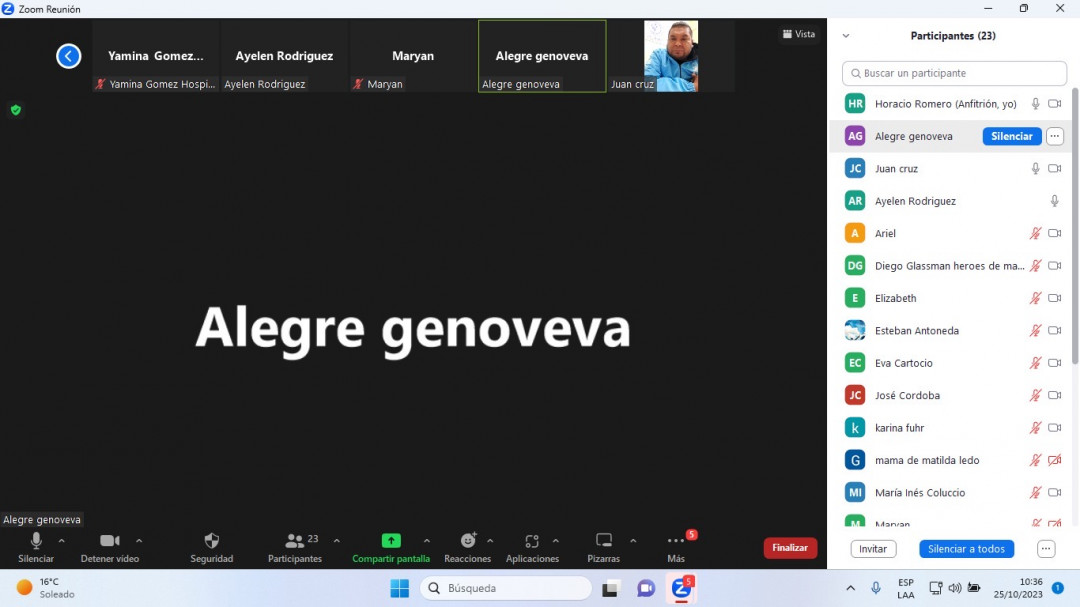Expand arrow next to Pizarras
Screen dimensions: 1080x607
coord(633,542)
